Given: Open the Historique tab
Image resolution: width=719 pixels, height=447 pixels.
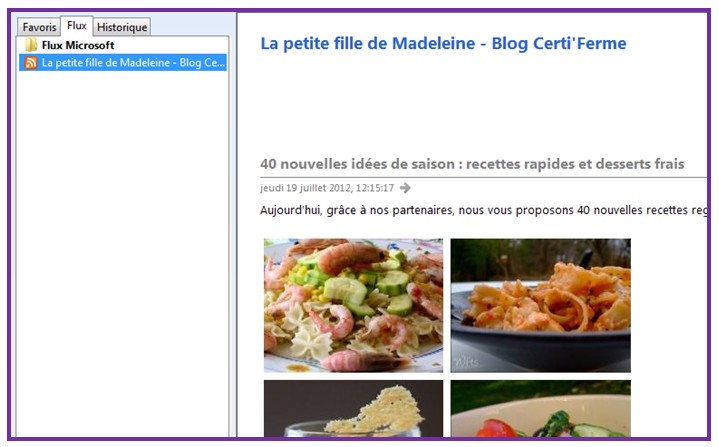Looking at the screenshot, I should click(x=122, y=27).
